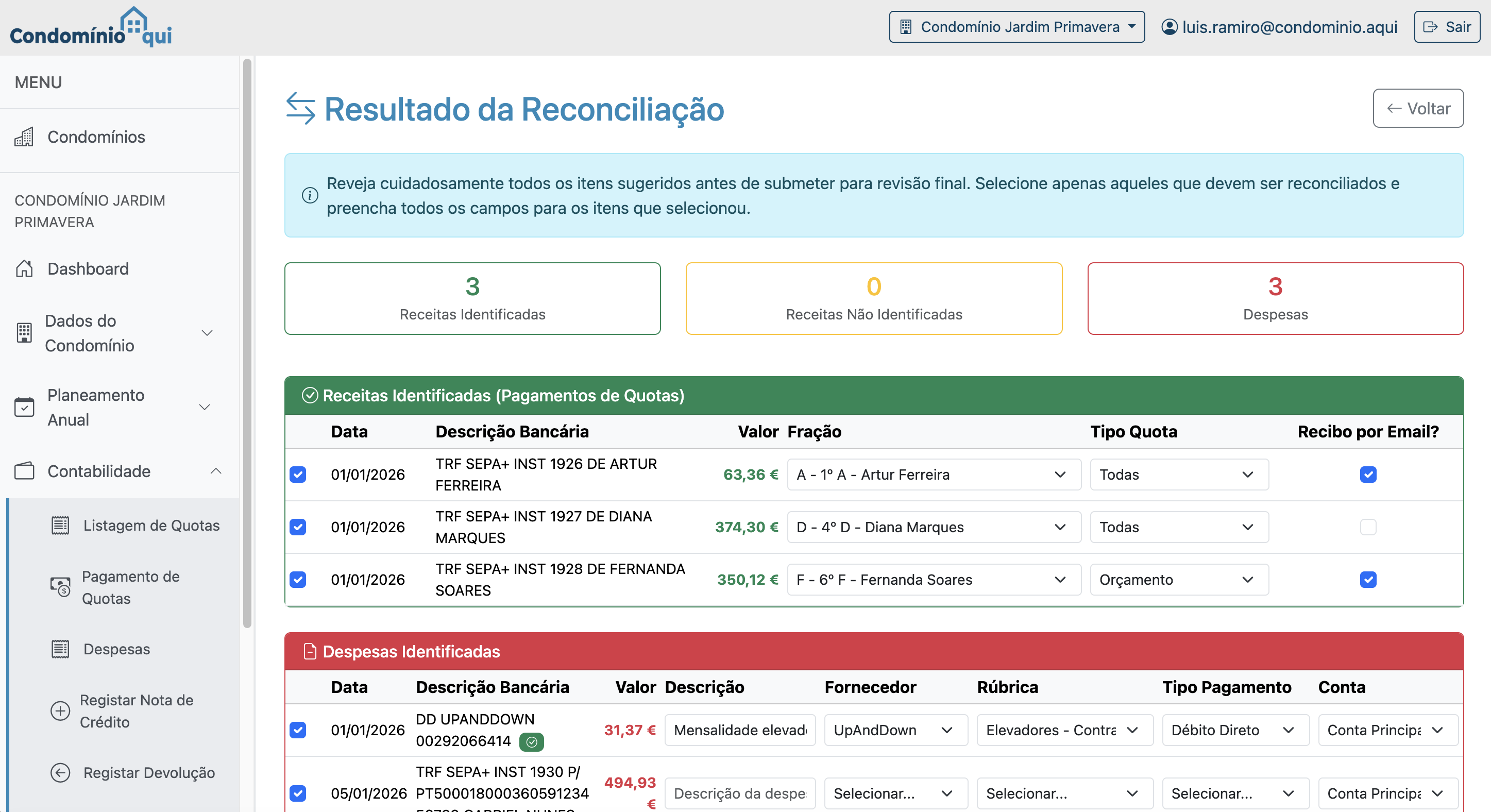
Task: Open Despesas submenu item
Action: click(x=124, y=649)
